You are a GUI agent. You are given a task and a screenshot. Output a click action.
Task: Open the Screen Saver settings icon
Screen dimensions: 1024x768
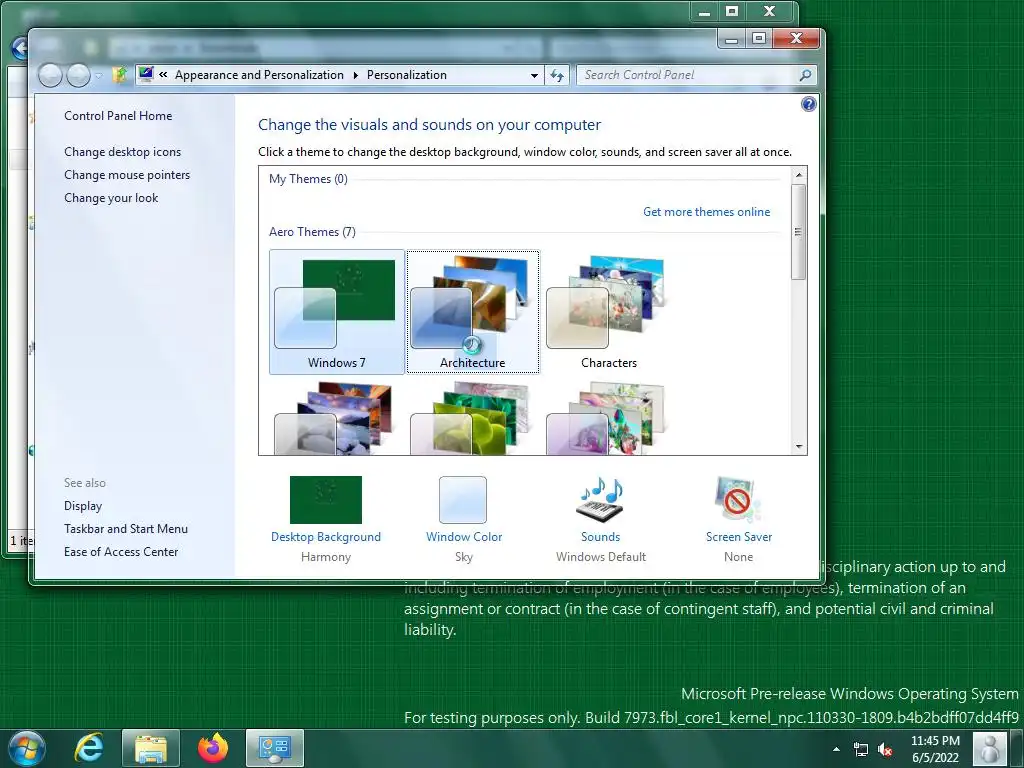click(x=738, y=500)
